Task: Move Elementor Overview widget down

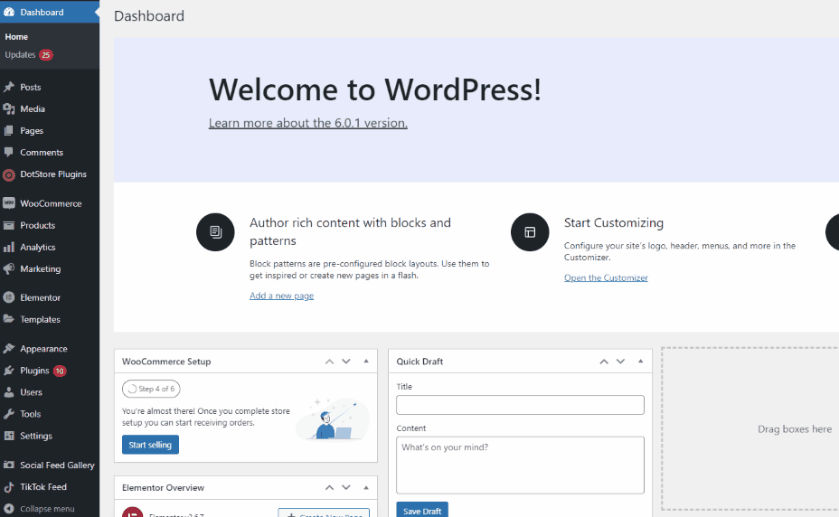Action: pos(346,488)
